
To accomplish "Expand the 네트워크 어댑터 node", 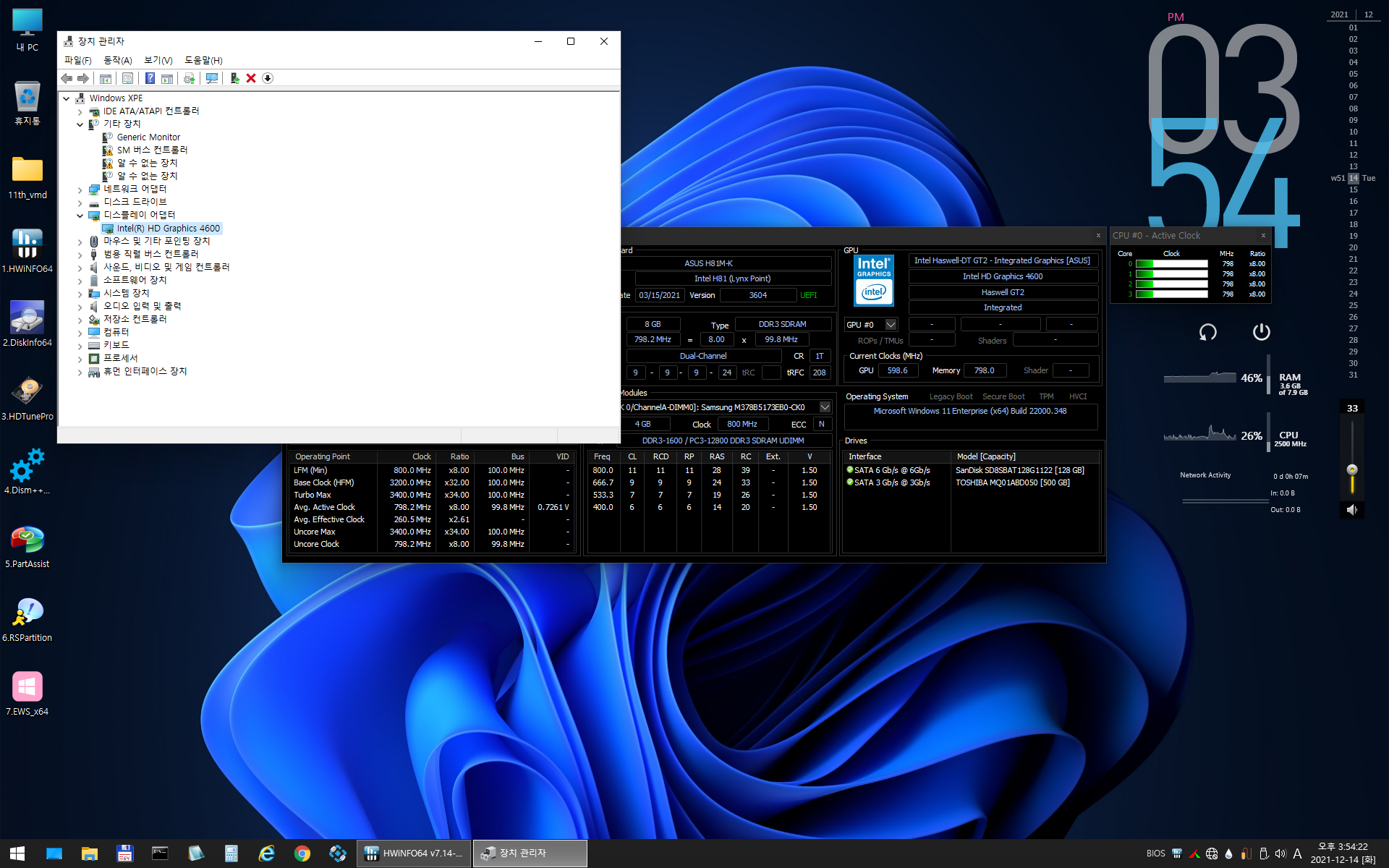I will (80, 190).
